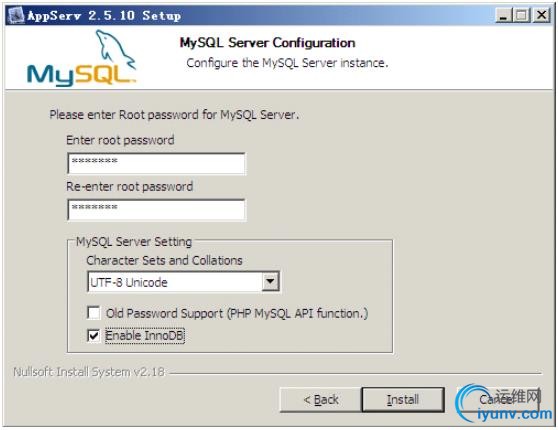Start installation with the Install button
Screen dimensions: 558x430
pyautogui.click(x=403, y=400)
